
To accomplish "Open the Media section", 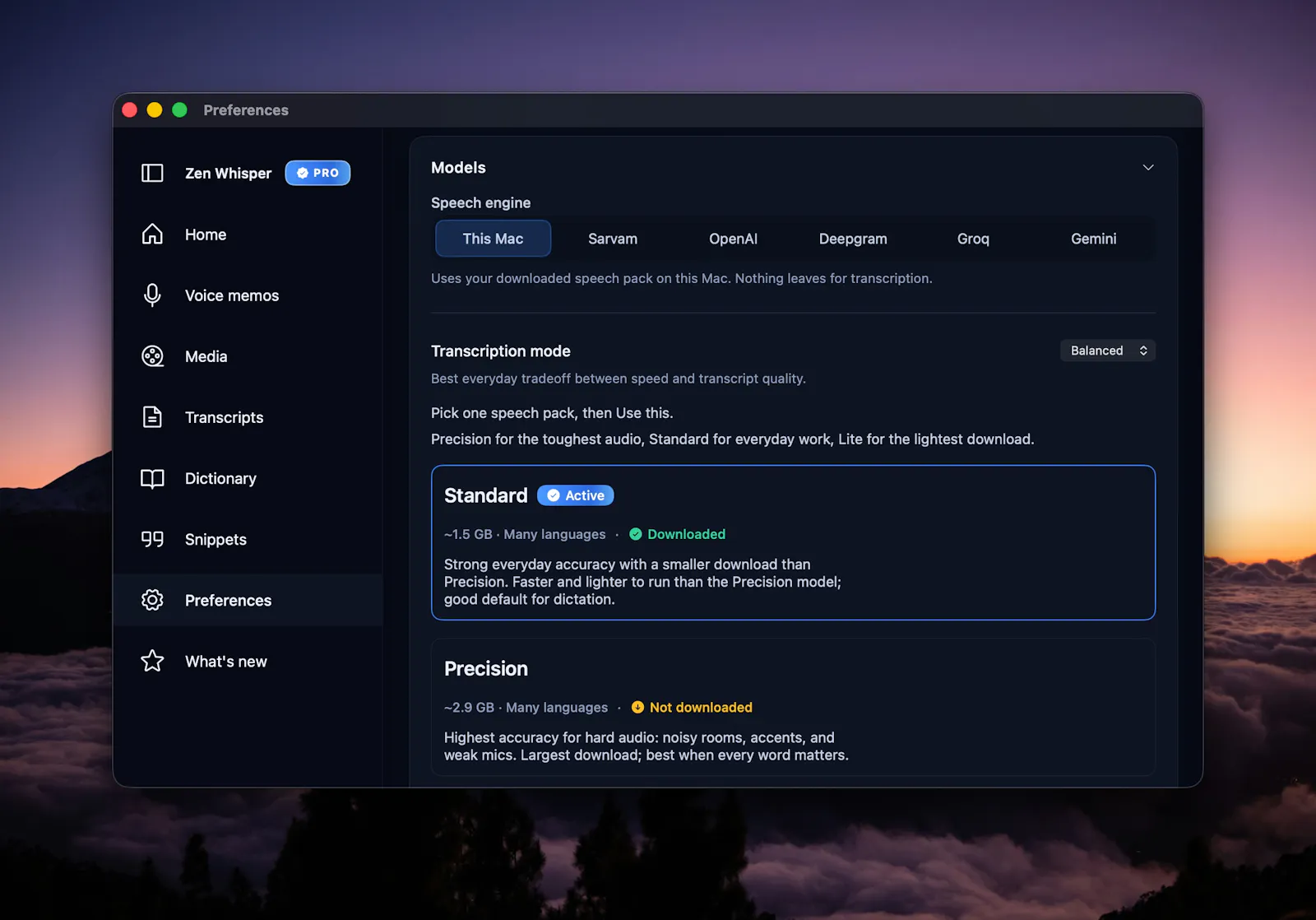I will 248,356.
